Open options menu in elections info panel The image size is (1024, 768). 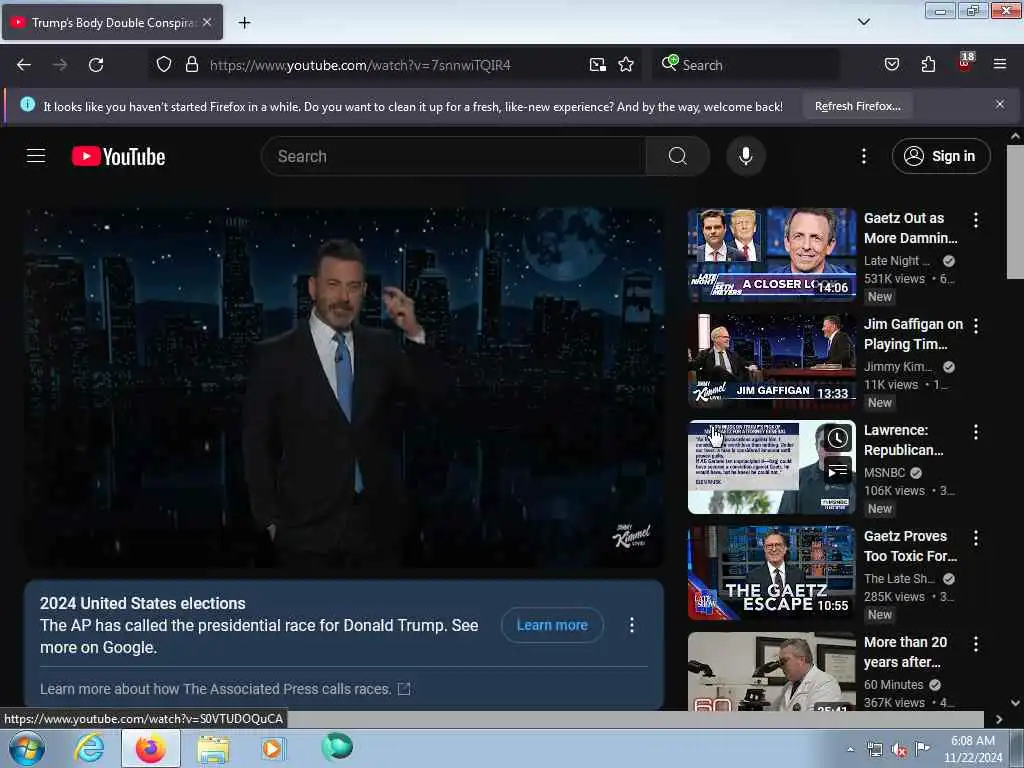pyautogui.click(x=632, y=625)
